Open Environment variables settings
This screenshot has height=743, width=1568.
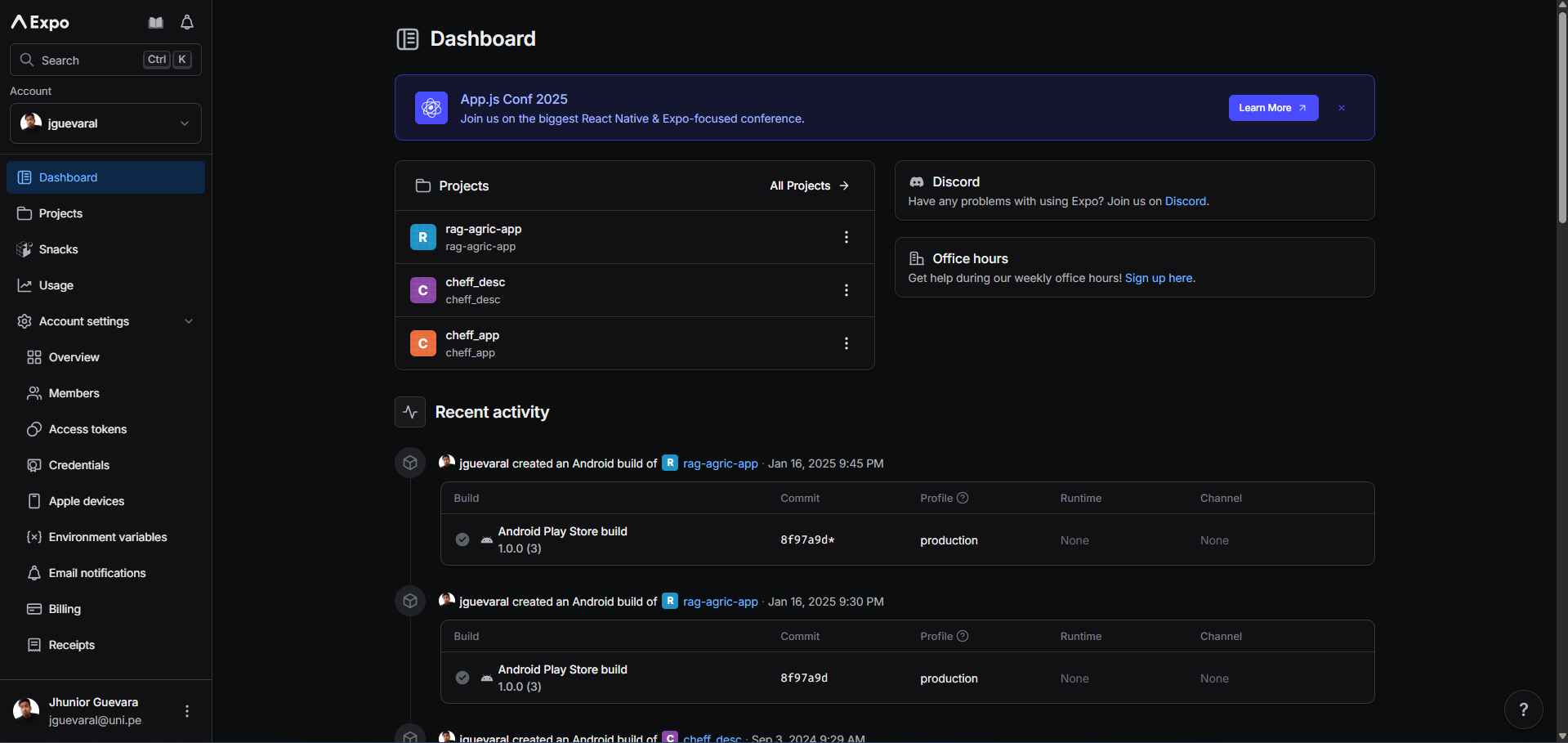coord(105,537)
